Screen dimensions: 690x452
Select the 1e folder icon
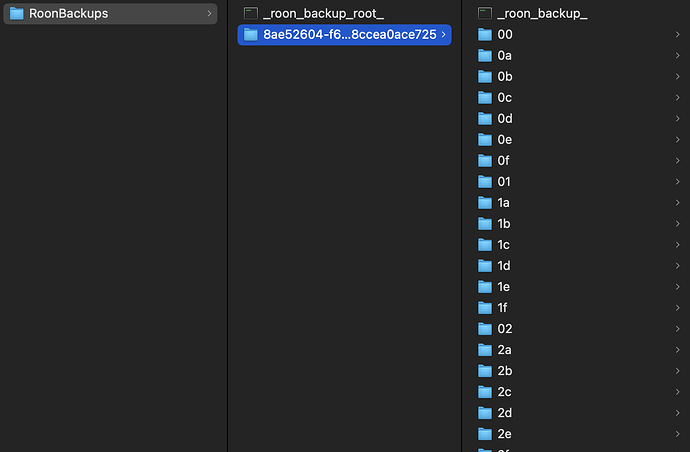point(485,287)
